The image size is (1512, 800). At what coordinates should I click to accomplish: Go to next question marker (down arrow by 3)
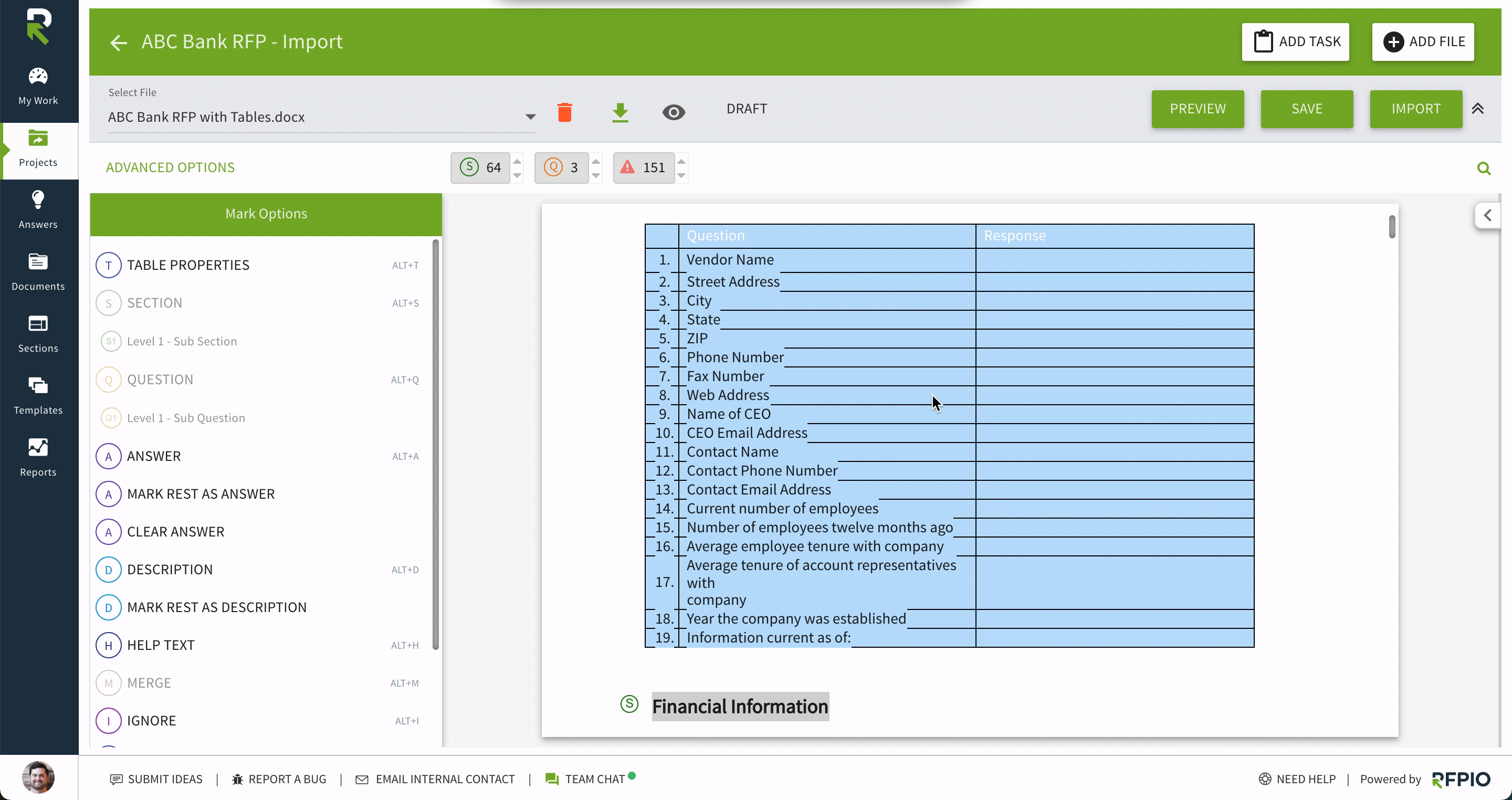coord(596,175)
